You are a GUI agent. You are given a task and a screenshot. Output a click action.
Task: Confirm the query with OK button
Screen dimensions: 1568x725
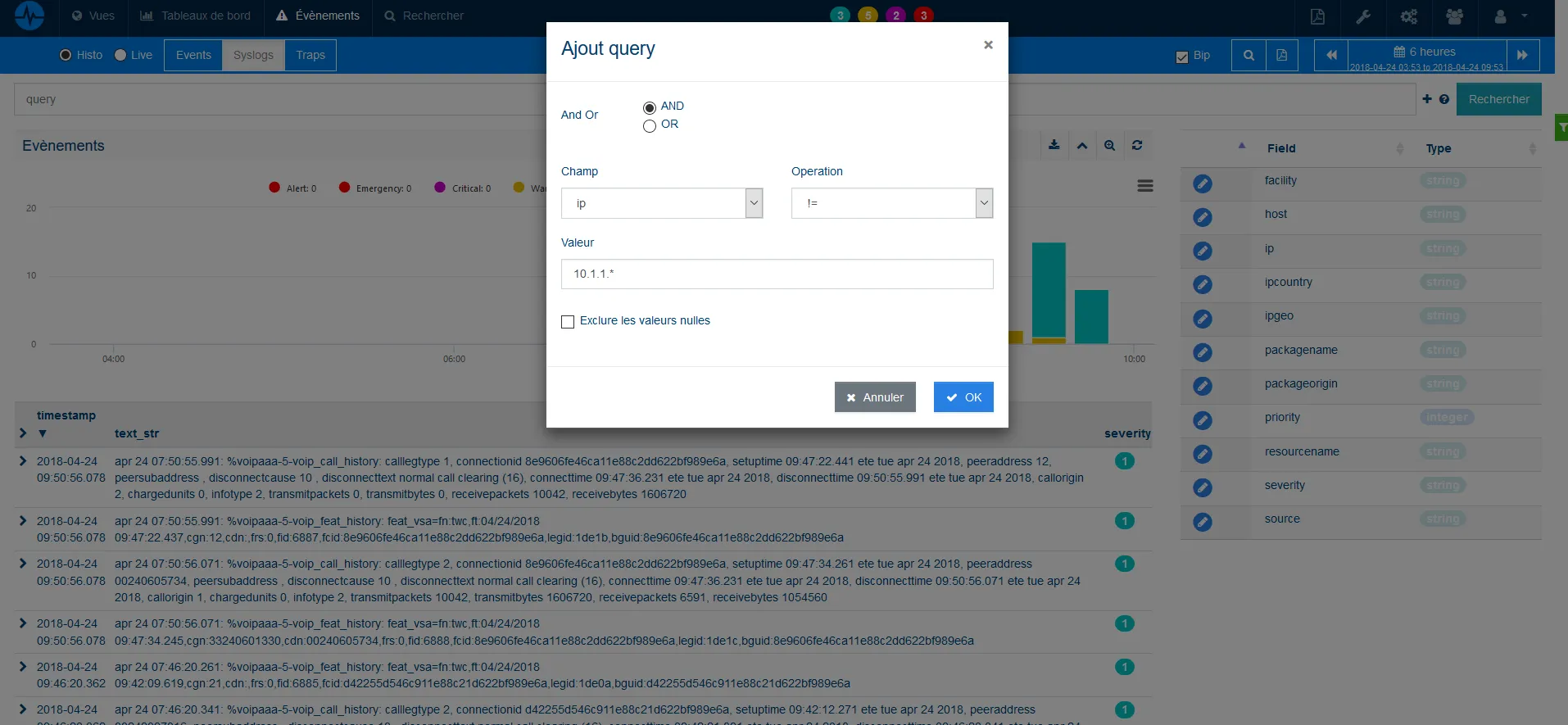click(963, 397)
